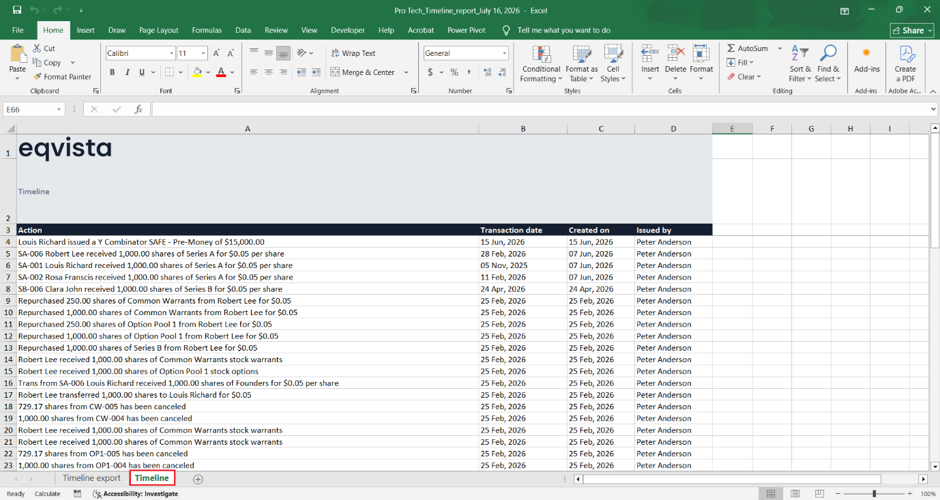Open Conditional Formatting menu
This screenshot has width=940, height=500.
(x=541, y=64)
